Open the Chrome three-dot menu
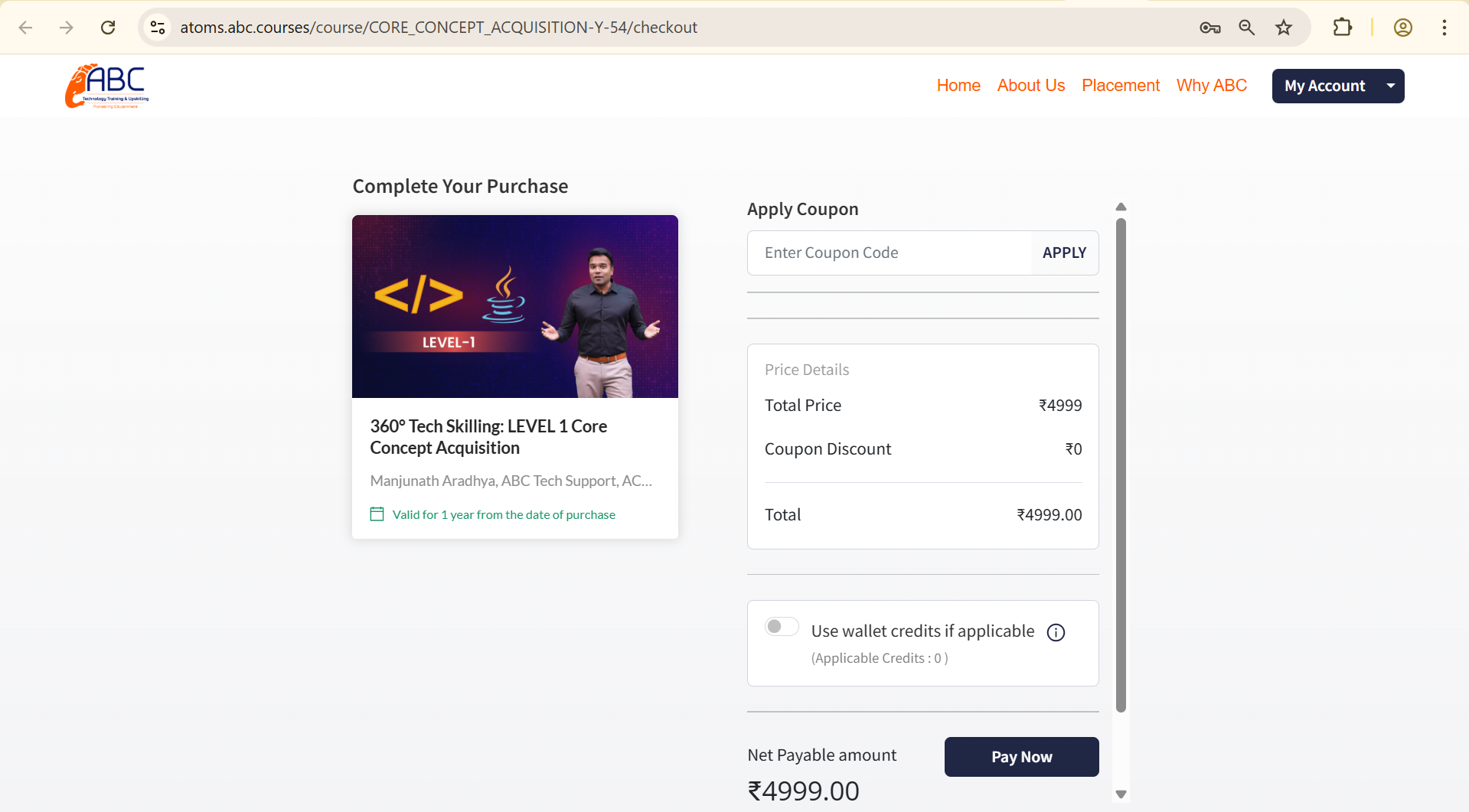 [1444, 28]
